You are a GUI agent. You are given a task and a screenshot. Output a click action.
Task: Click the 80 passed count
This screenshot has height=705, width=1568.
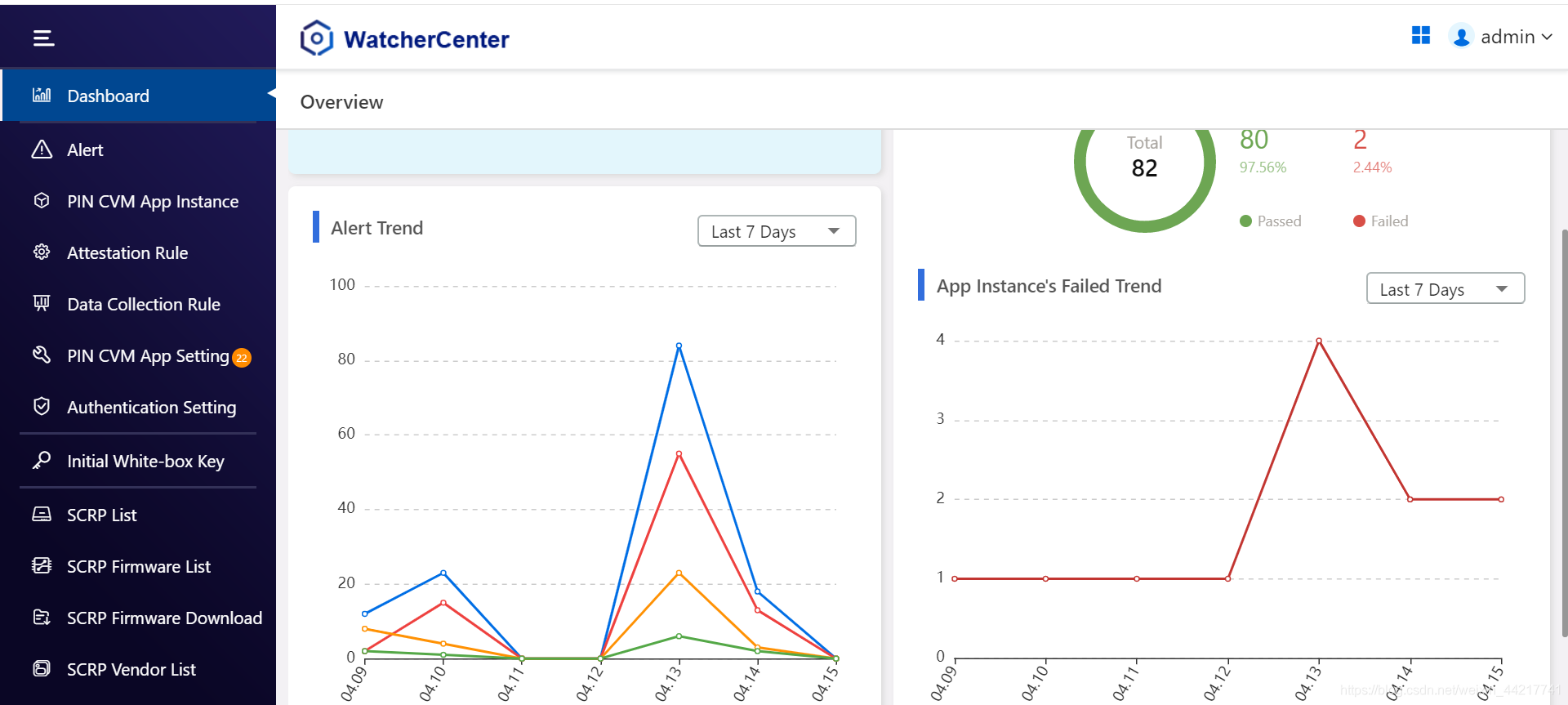pyautogui.click(x=1254, y=140)
